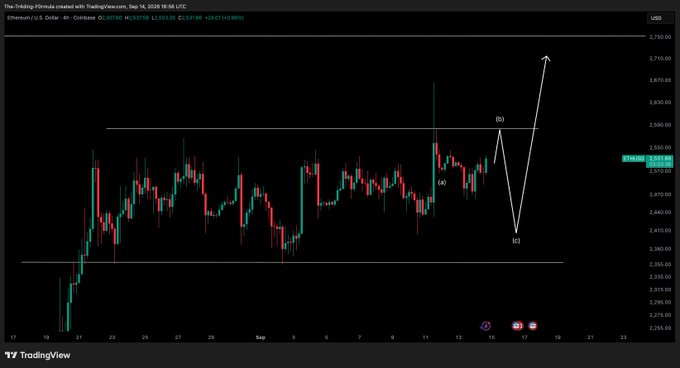Viewport: 680px width, 368px height.
Task: Click the Sep label on the date axis
Action: [x=260, y=337]
